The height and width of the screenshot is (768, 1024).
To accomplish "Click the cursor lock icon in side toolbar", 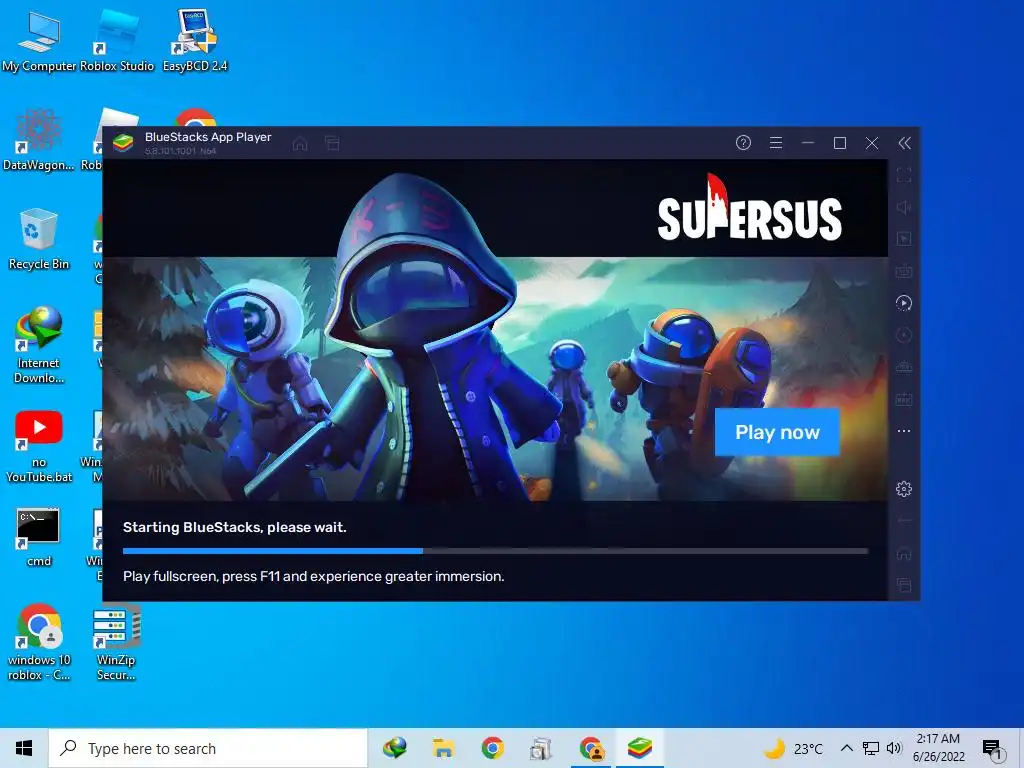I will coord(904,239).
